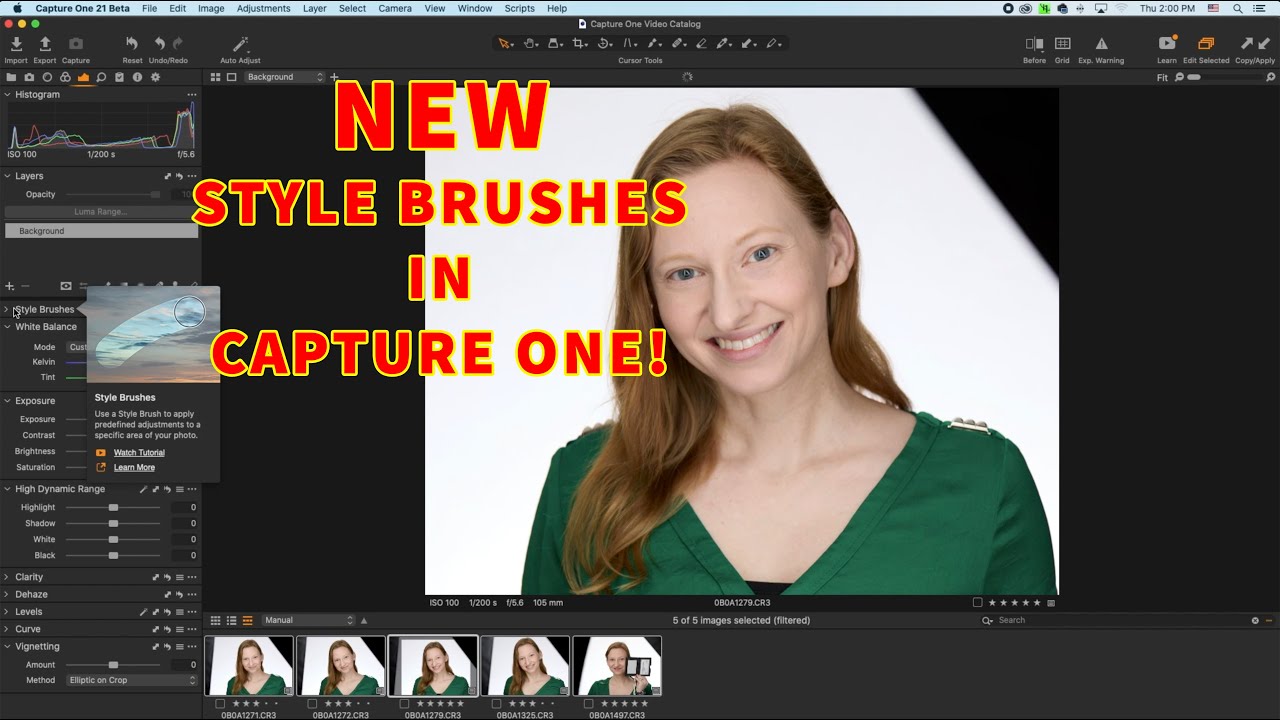
Task: Open the Camera menu
Action: [x=395, y=8]
